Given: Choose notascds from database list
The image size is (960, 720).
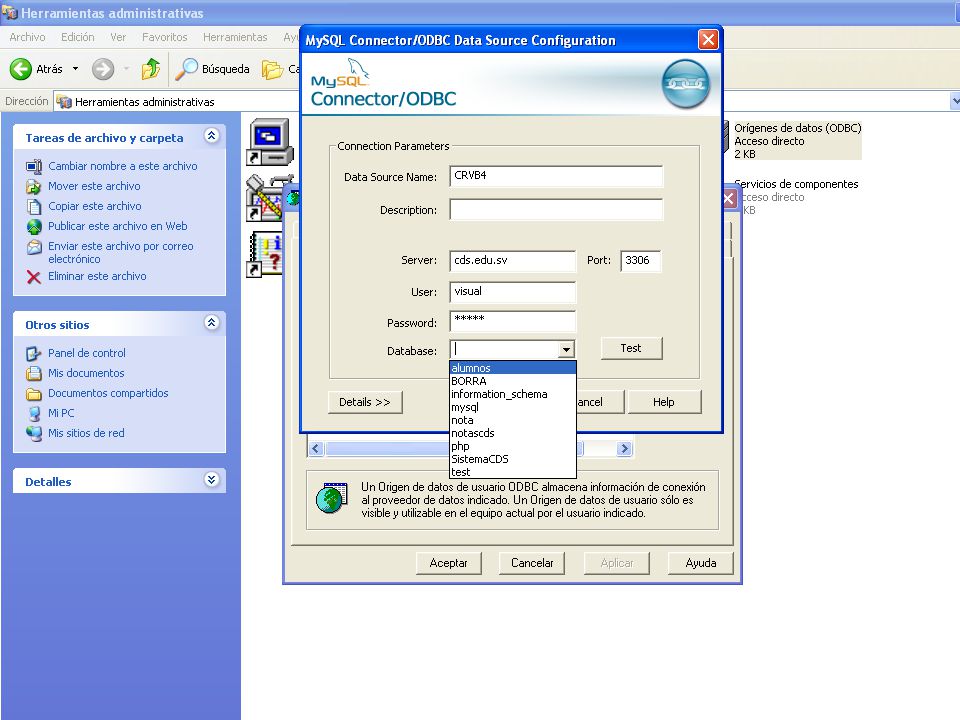Looking at the screenshot, I should [512, 433].
